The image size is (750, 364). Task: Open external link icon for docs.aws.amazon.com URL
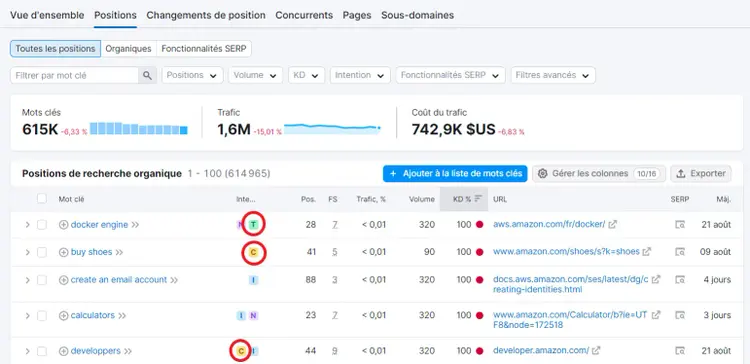[656, 279]
